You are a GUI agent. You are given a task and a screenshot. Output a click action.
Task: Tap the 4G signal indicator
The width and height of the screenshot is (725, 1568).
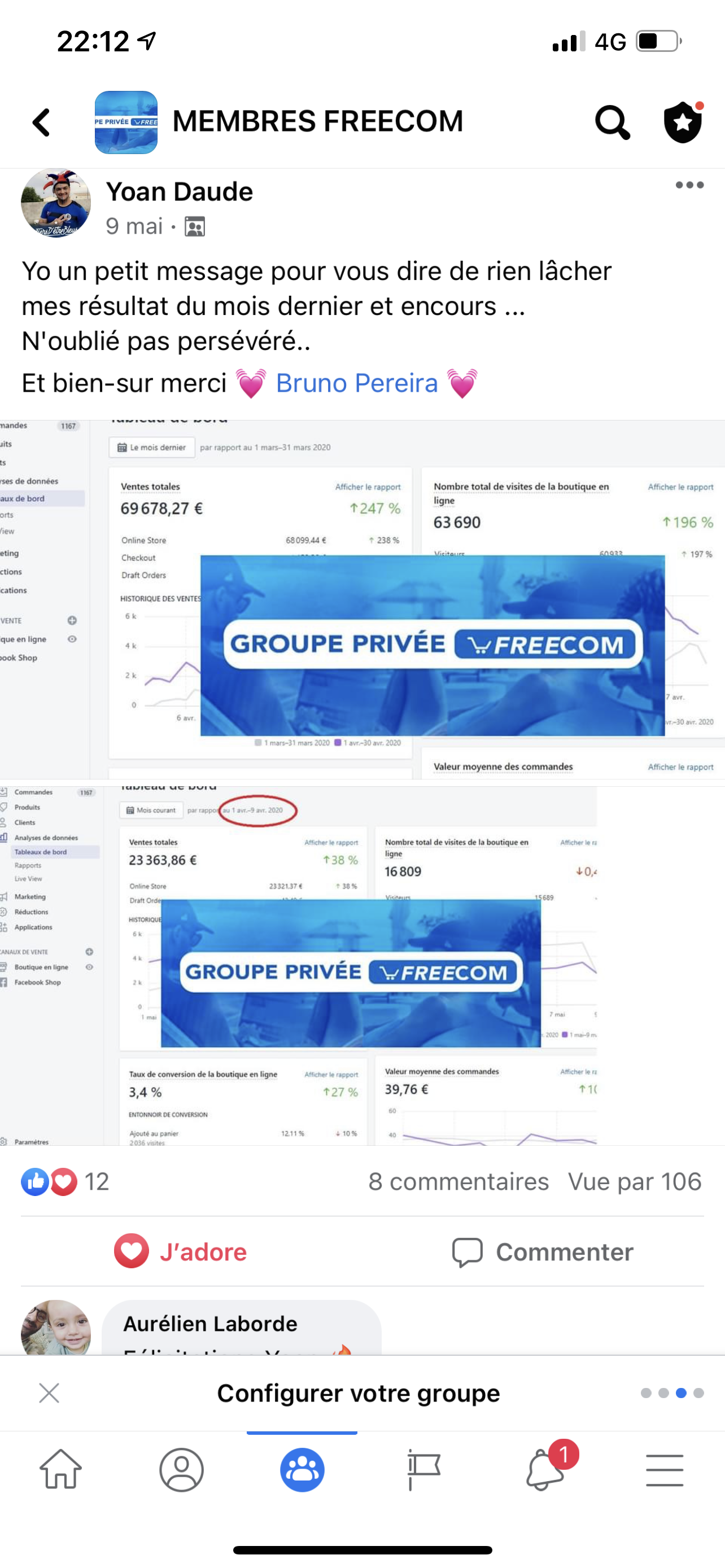pyautogui.click(x=610, y=42)
